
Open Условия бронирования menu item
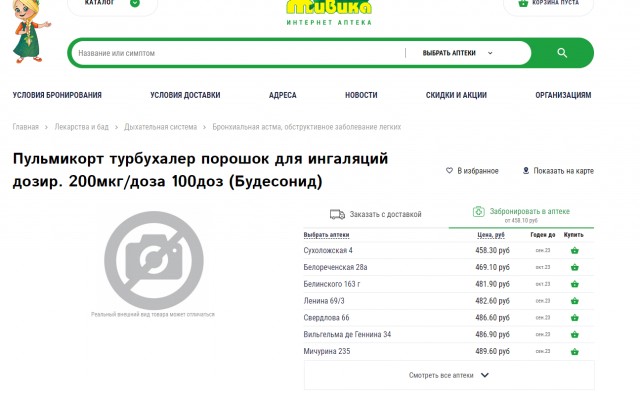coord(57,95)
